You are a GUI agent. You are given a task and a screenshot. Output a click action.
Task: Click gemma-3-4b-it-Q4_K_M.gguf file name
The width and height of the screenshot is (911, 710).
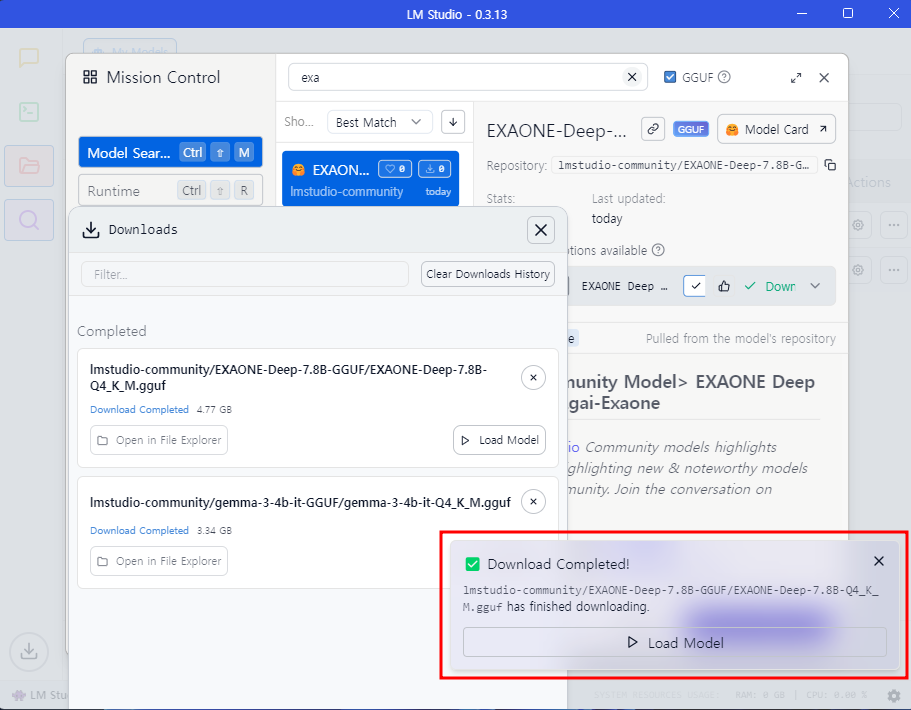tap(300, 502)
